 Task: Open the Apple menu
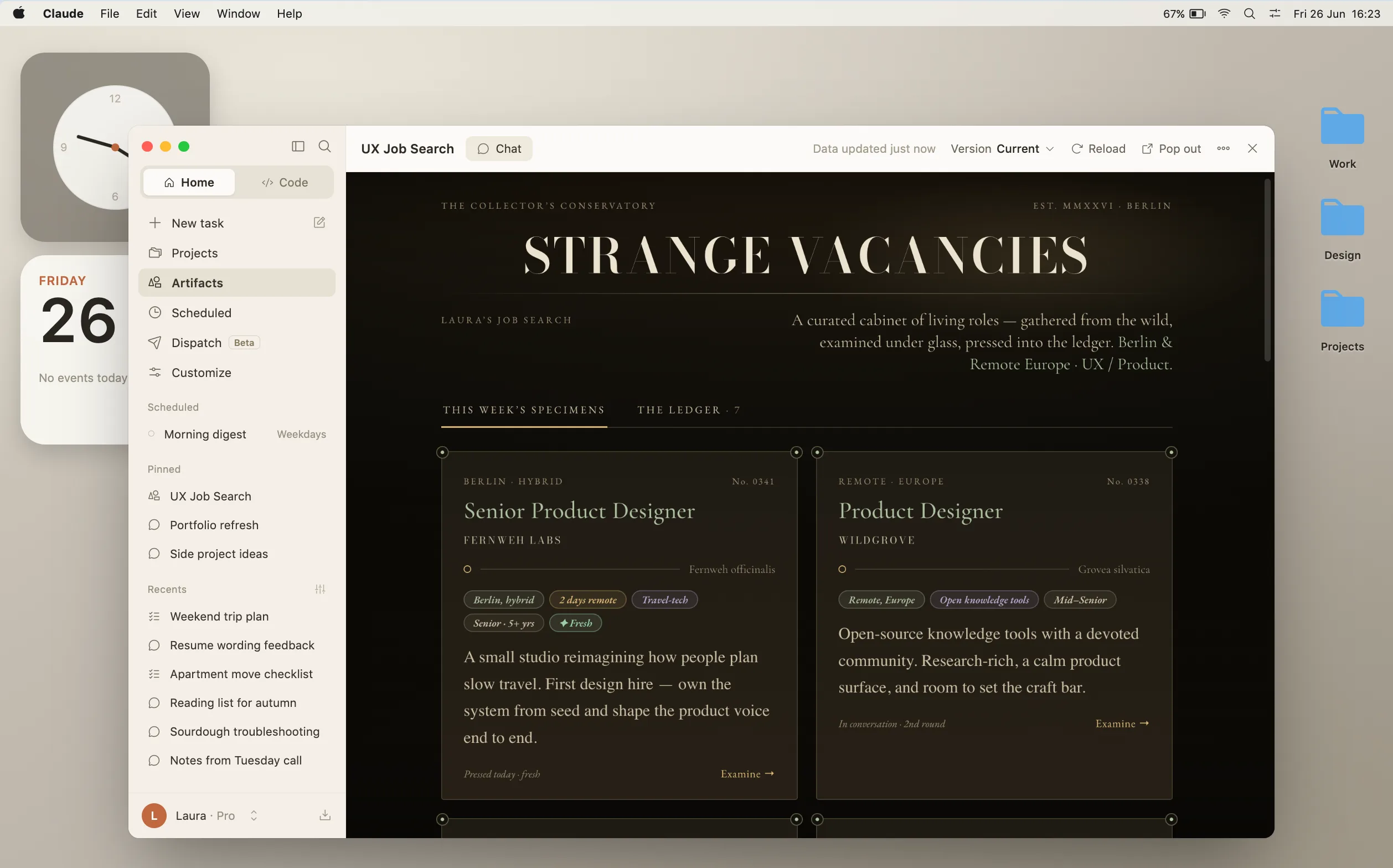click(19, 13)
